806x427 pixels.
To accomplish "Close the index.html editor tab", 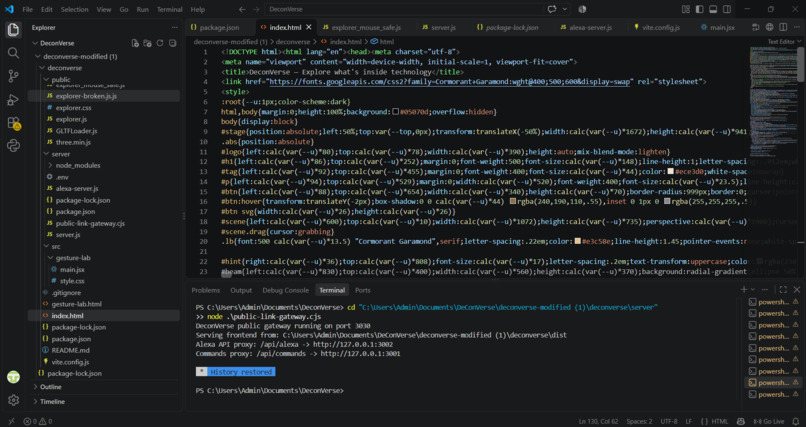I will tap(309, 27).
